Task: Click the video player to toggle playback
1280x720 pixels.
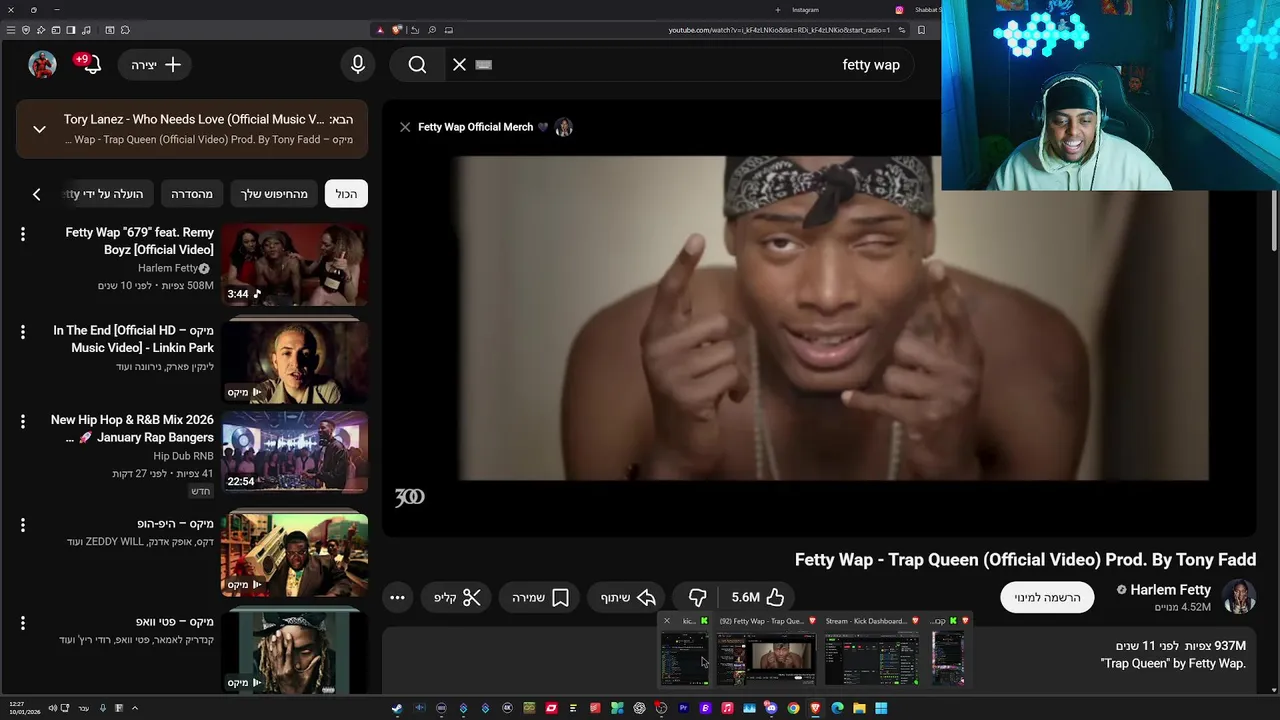Action: pos(820,318)
